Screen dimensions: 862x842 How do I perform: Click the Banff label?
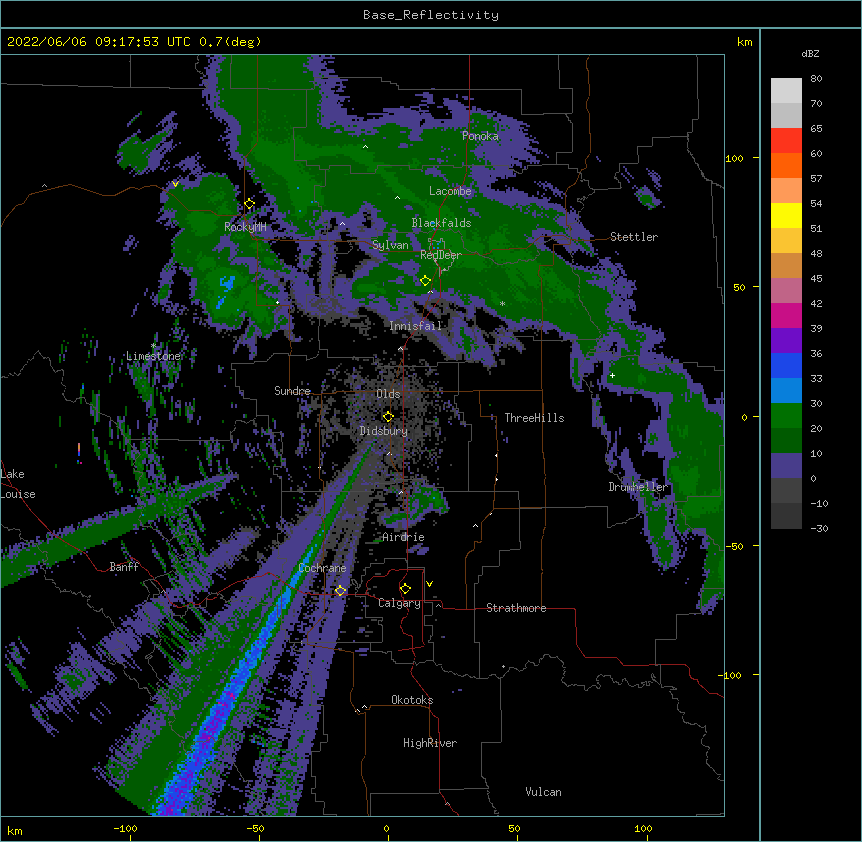(124, 567)
